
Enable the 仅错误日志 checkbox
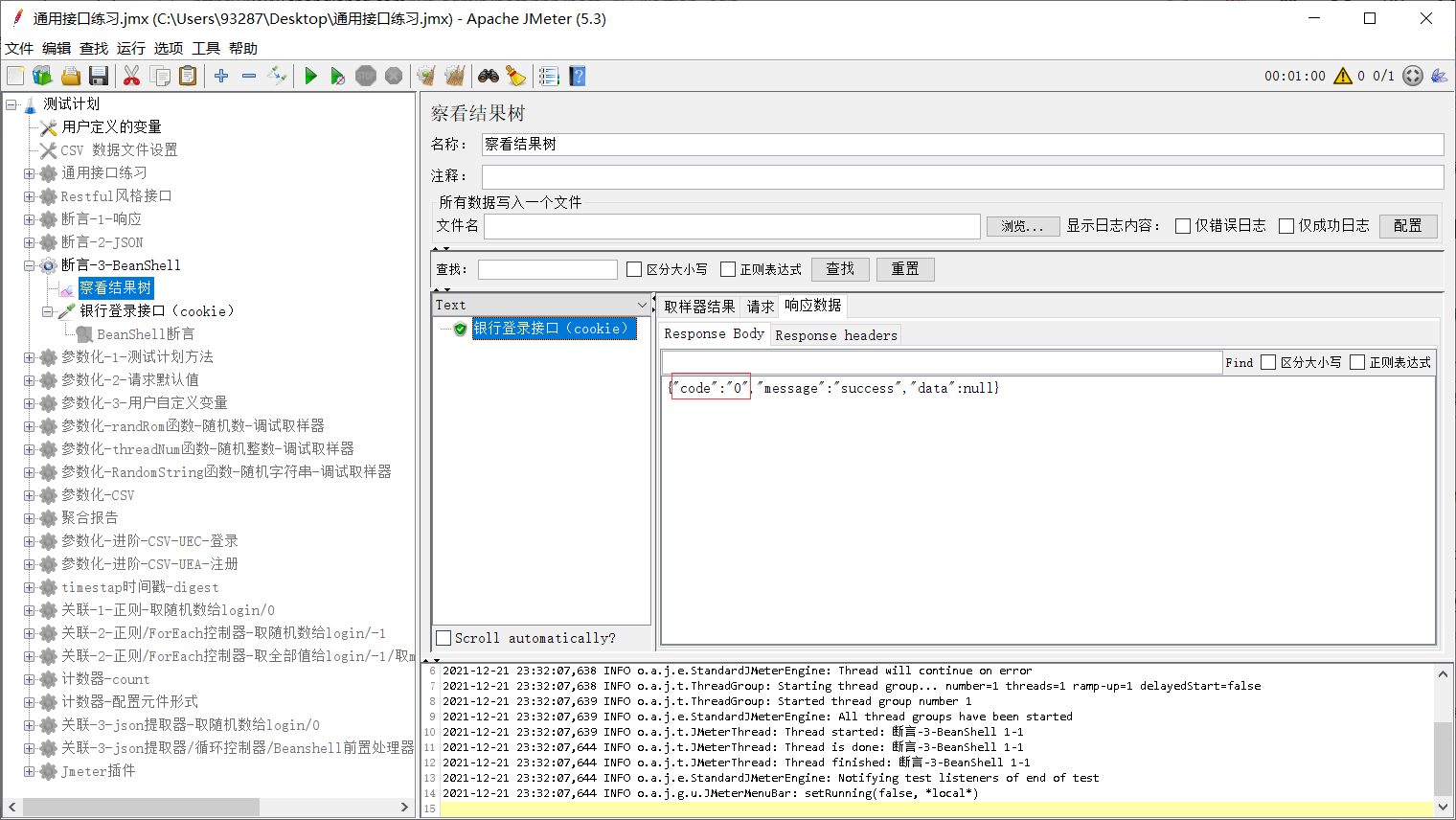tap(1183, 226)
